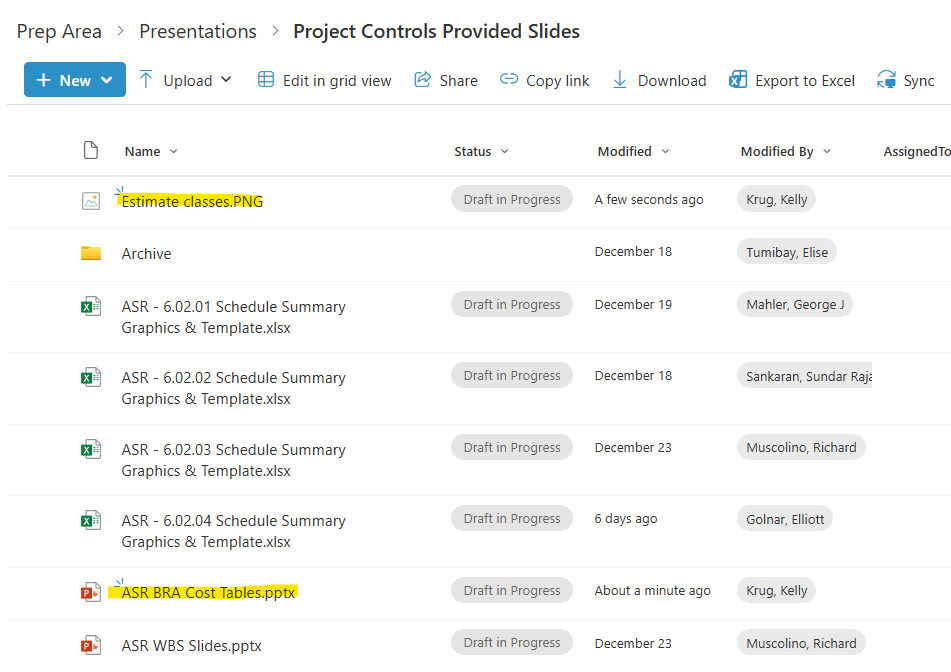Click the Archive folder icon

pyautogui.click(x=91, y=253)
